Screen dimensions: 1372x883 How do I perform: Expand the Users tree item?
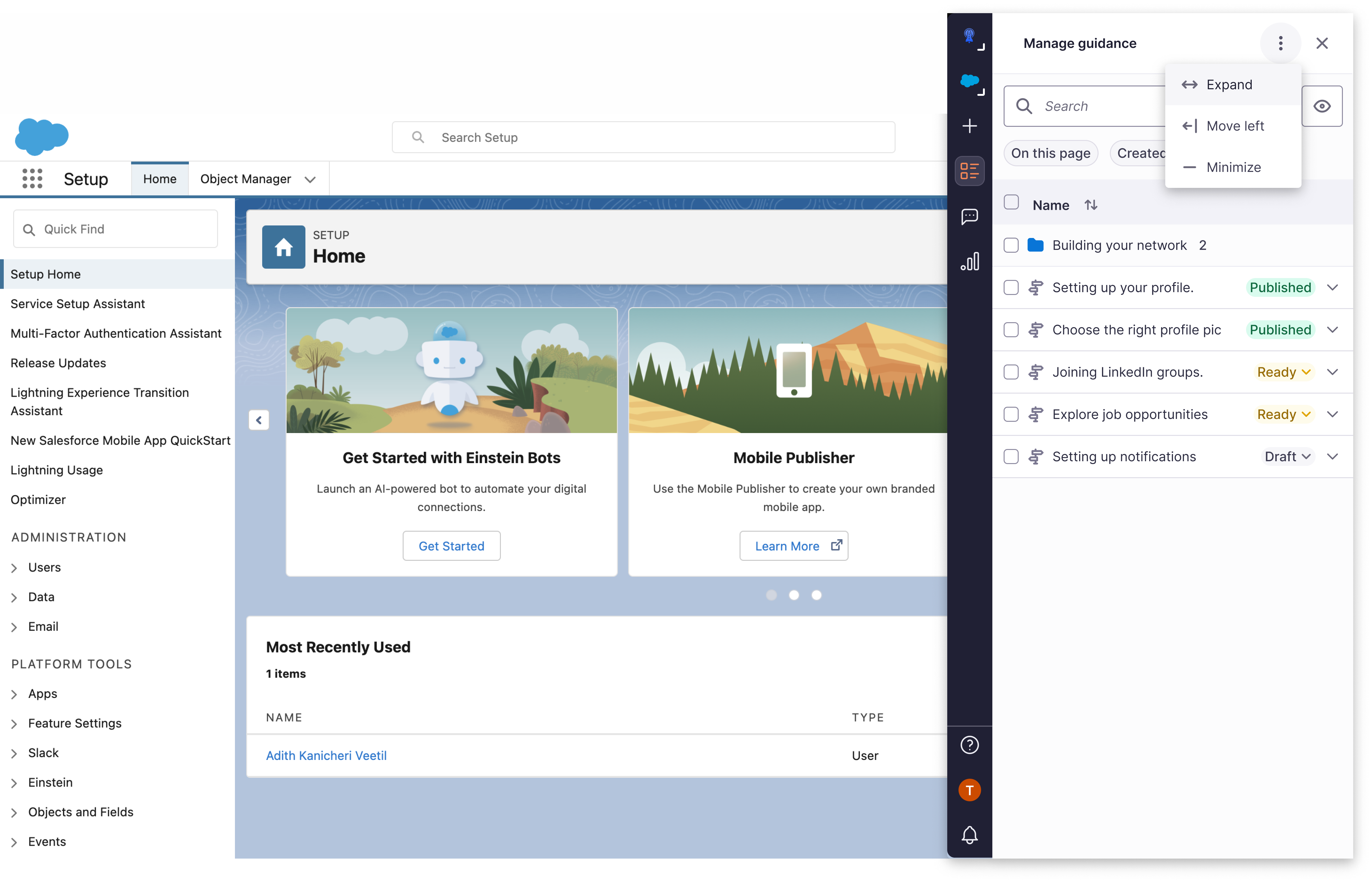[x=14, y=568]
